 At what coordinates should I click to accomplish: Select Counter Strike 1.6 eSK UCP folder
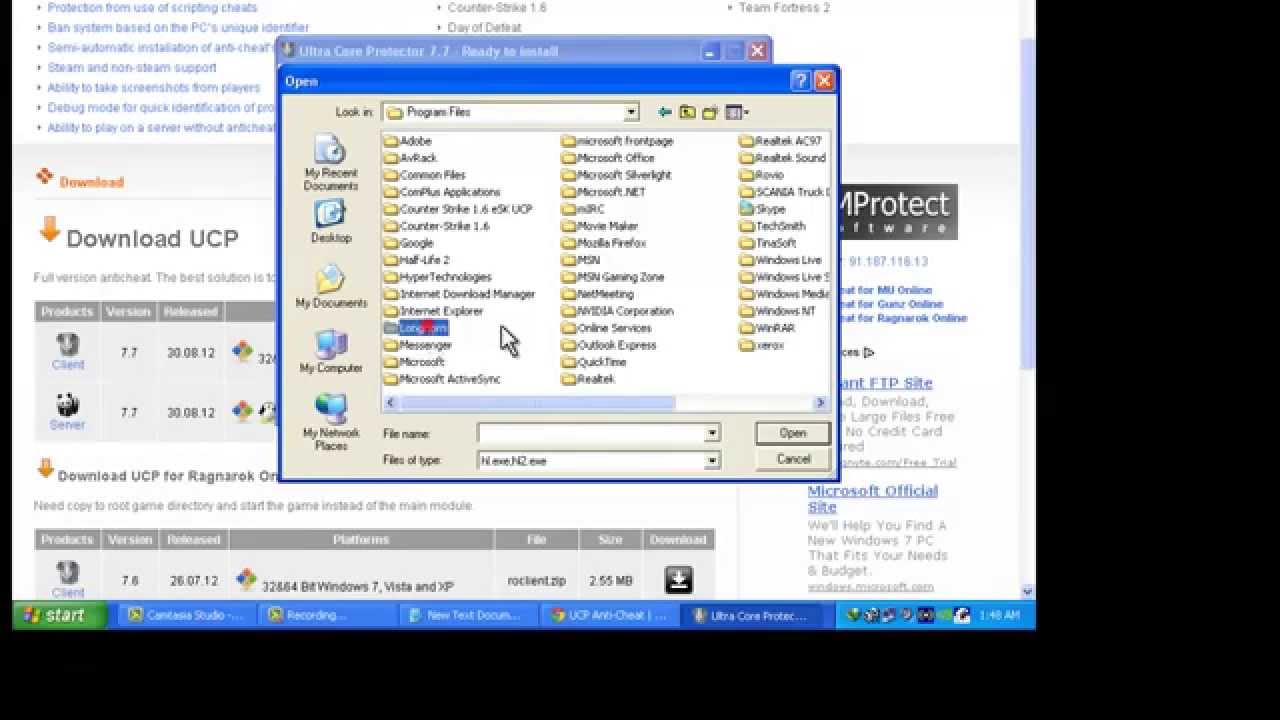coord(458,209)
